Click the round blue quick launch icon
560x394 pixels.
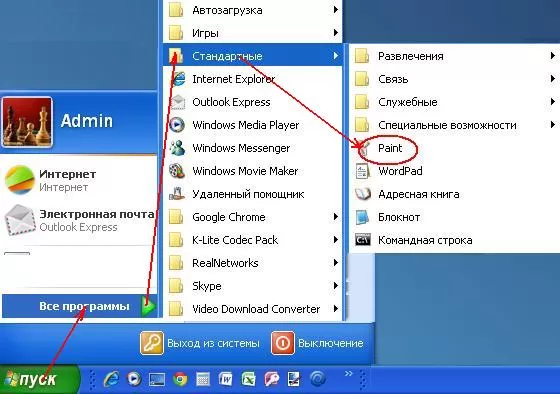[x=318, y=379]
